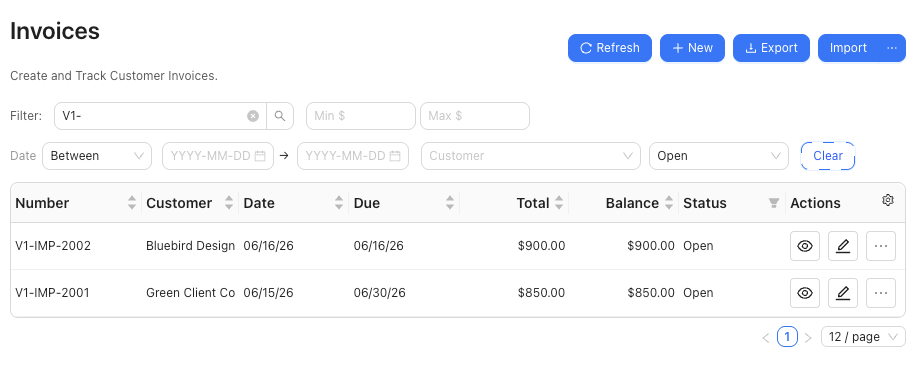
Task: Click the Import button
Action: tap(848, 48)
